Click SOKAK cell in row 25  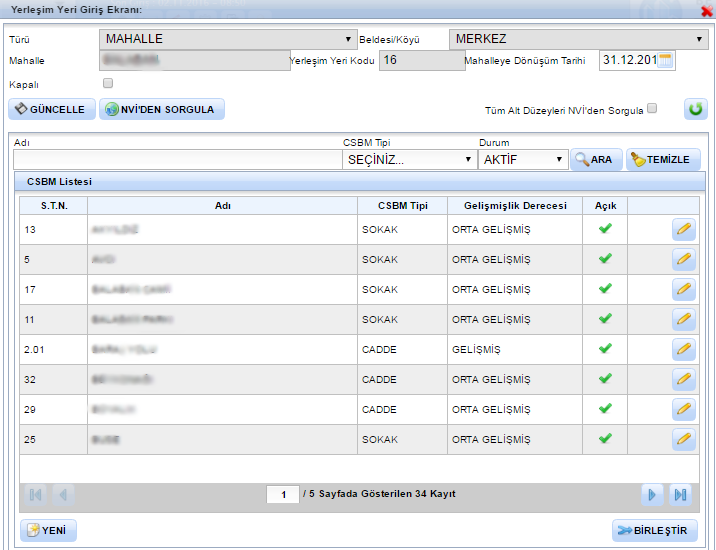(402, 439)
